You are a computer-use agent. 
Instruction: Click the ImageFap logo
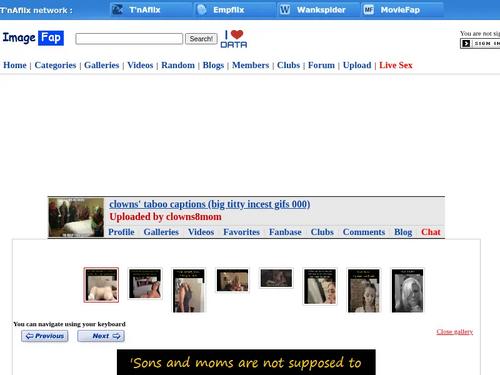(x=33, y=38)
